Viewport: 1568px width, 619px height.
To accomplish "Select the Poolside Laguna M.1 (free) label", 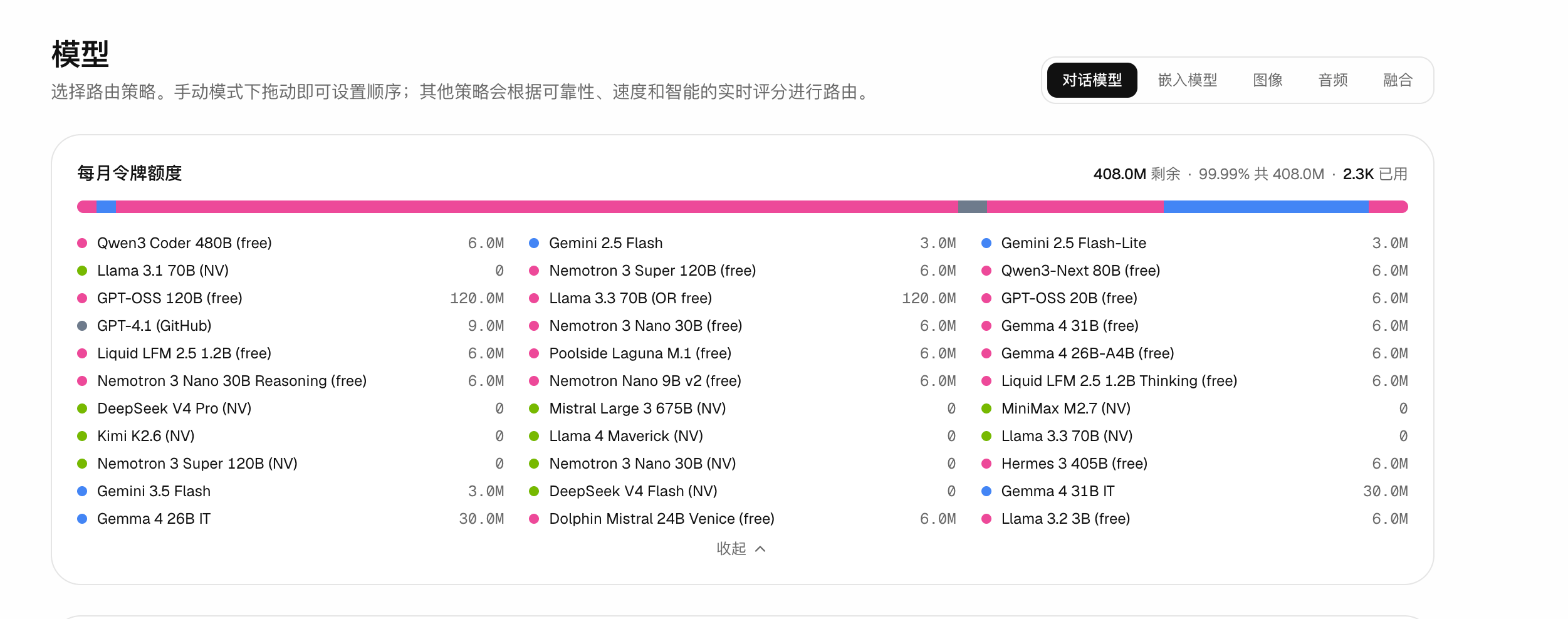I will click(640, 353).
